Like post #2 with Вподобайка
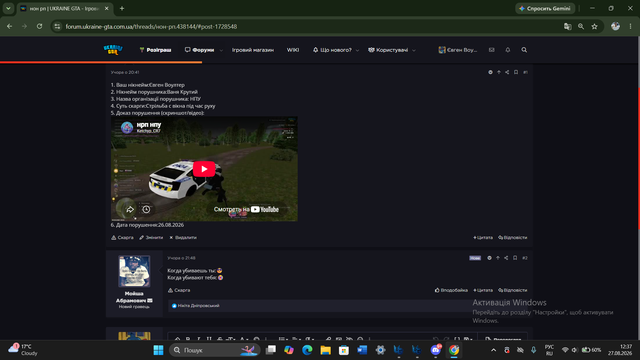Viewport: 640px width, 360px height. [x=451, y=290]
